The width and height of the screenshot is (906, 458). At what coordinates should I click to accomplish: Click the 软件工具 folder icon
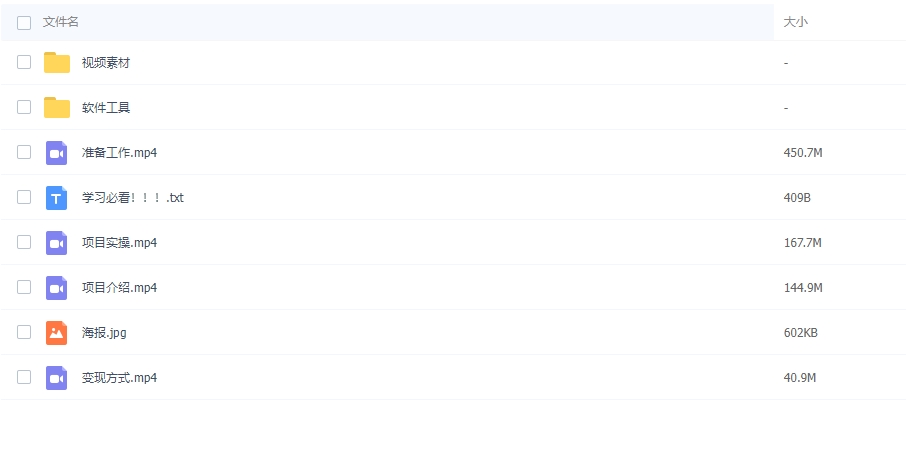(57, 108)
